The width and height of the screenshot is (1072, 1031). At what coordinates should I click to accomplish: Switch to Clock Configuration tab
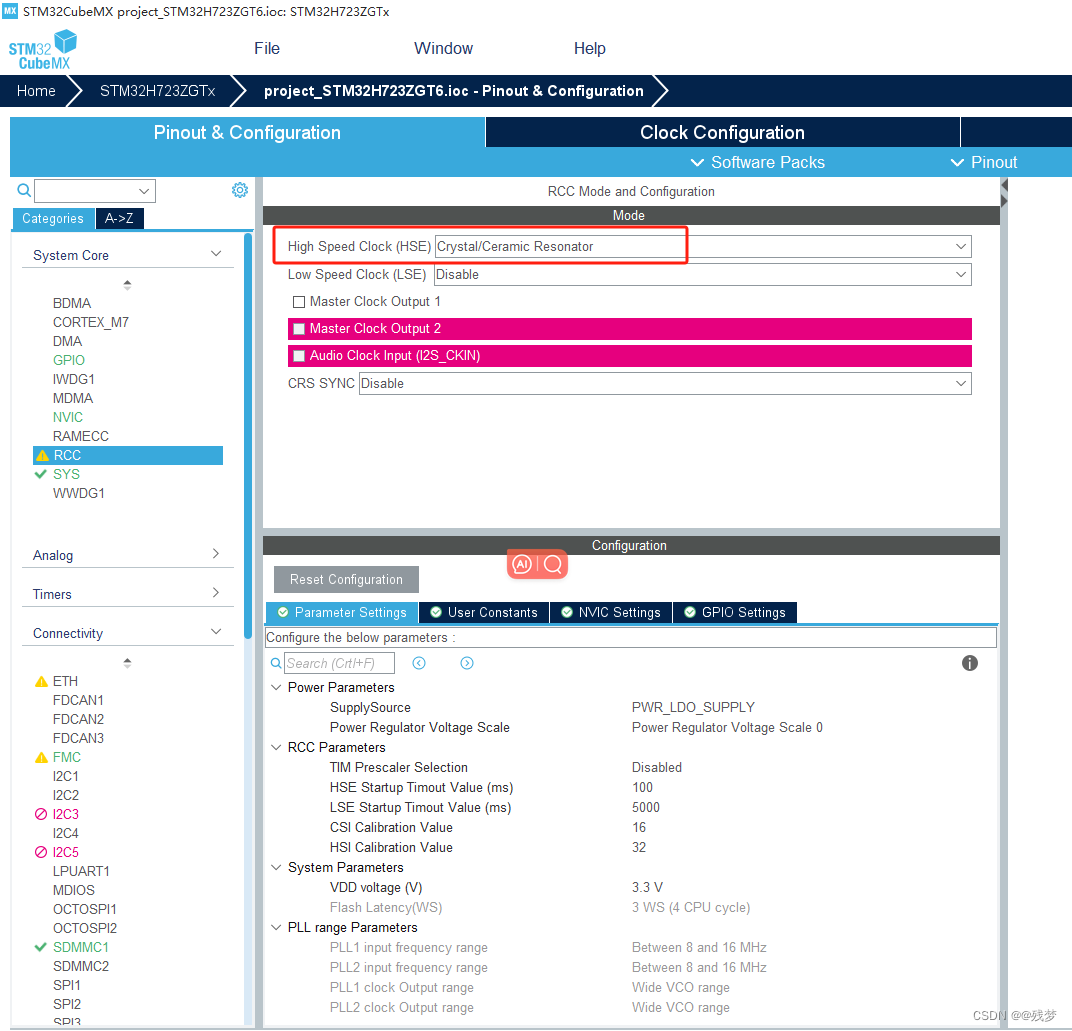(x=723, y=133)
